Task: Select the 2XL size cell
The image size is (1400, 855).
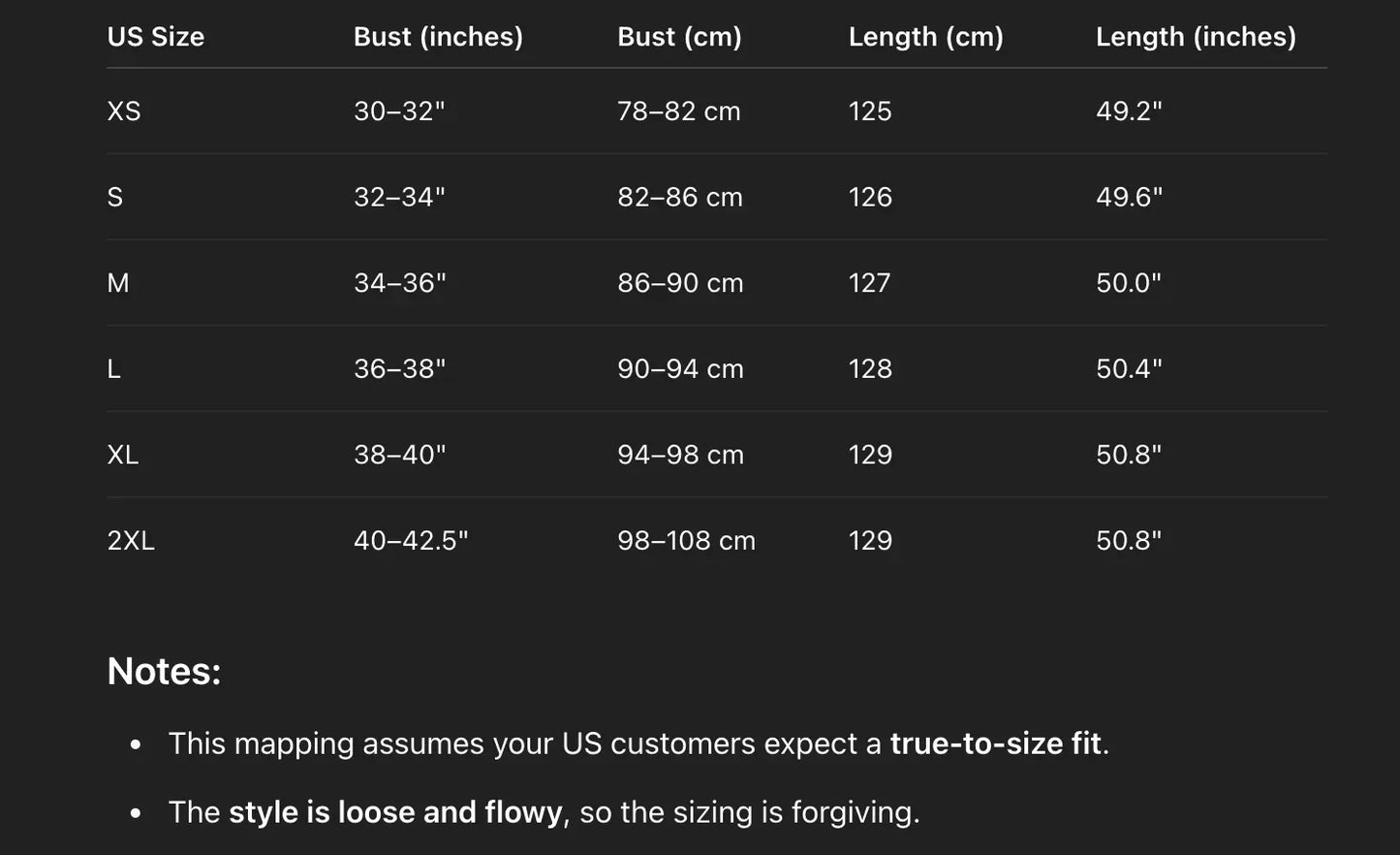Action: [131, 541]
